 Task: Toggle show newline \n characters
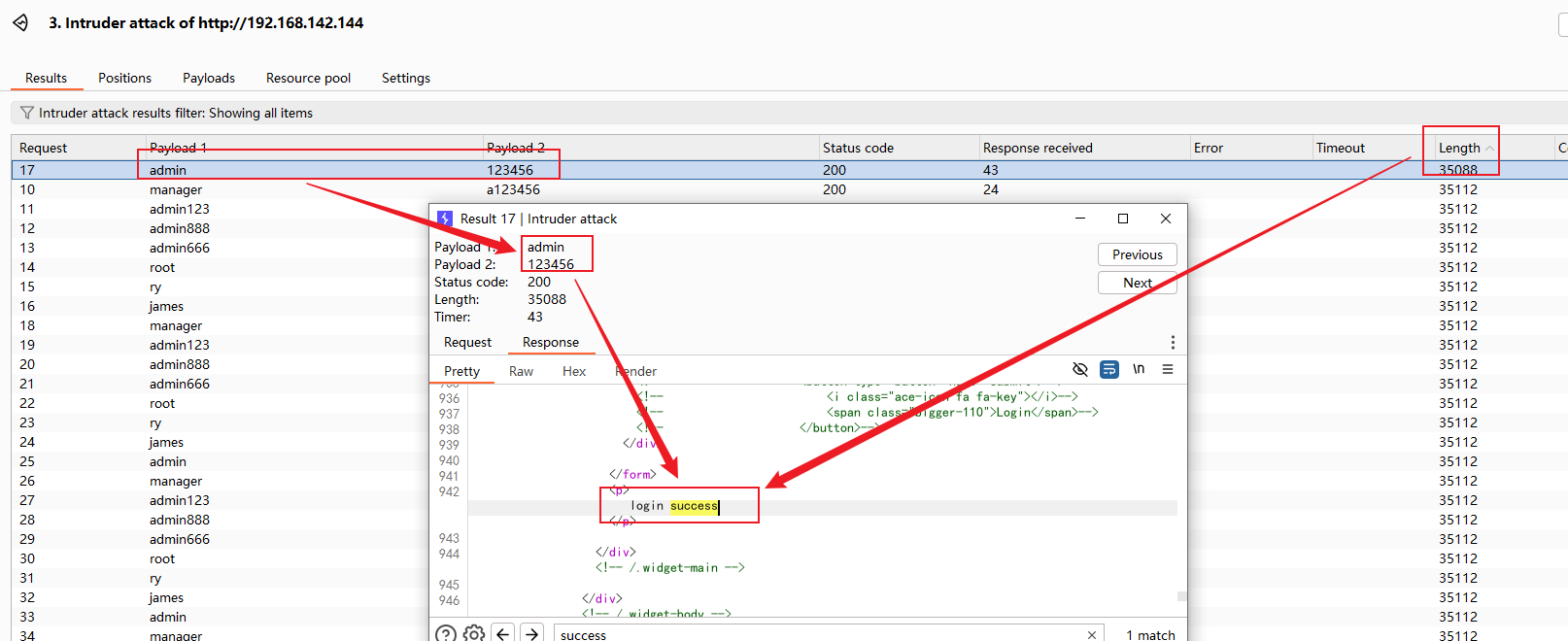(1139, 369)
